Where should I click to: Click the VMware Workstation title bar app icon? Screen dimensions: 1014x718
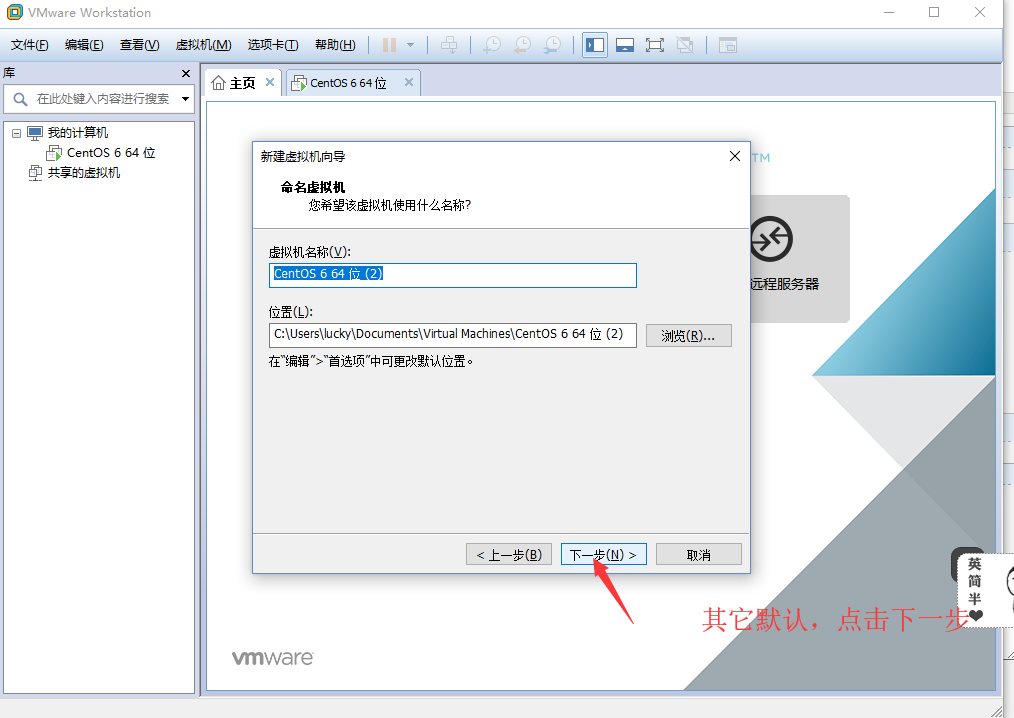tap(14, 12)
